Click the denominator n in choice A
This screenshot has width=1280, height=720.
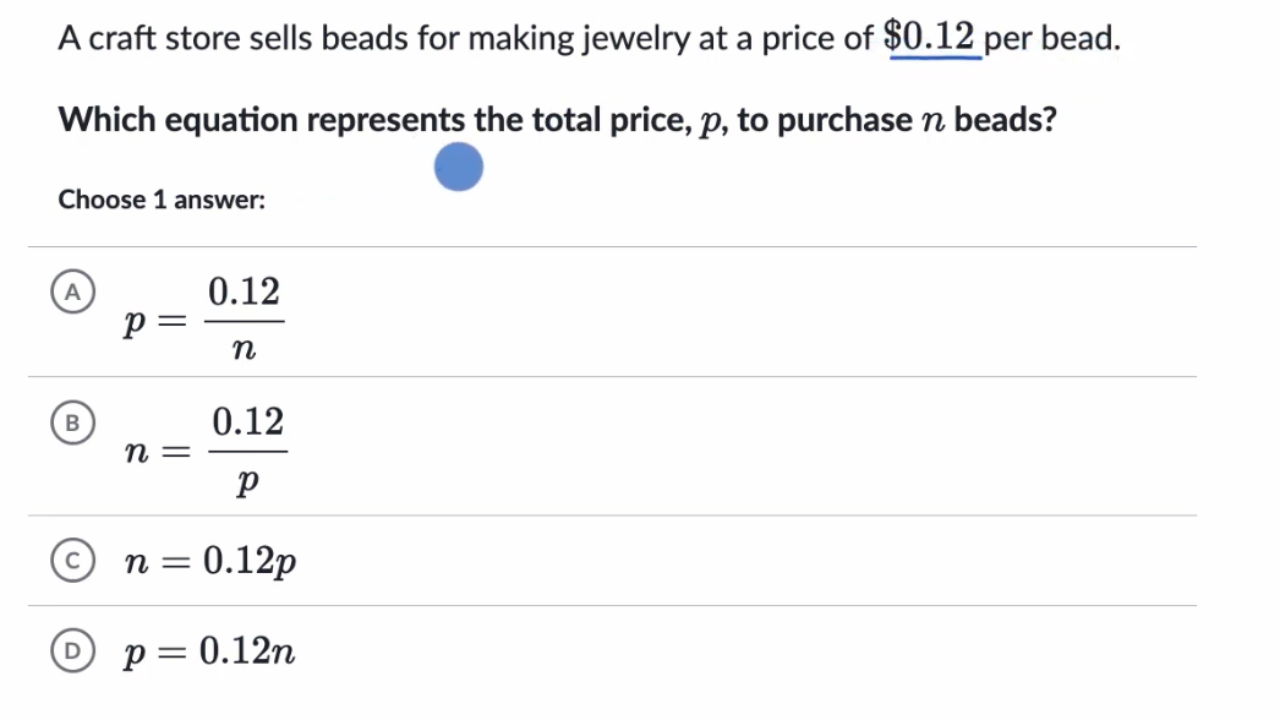[244, 349]
